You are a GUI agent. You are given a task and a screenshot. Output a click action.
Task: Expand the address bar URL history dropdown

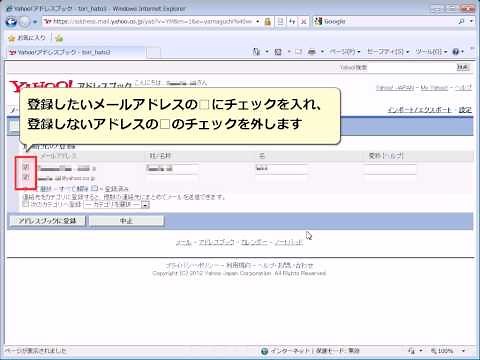[258, 22]
